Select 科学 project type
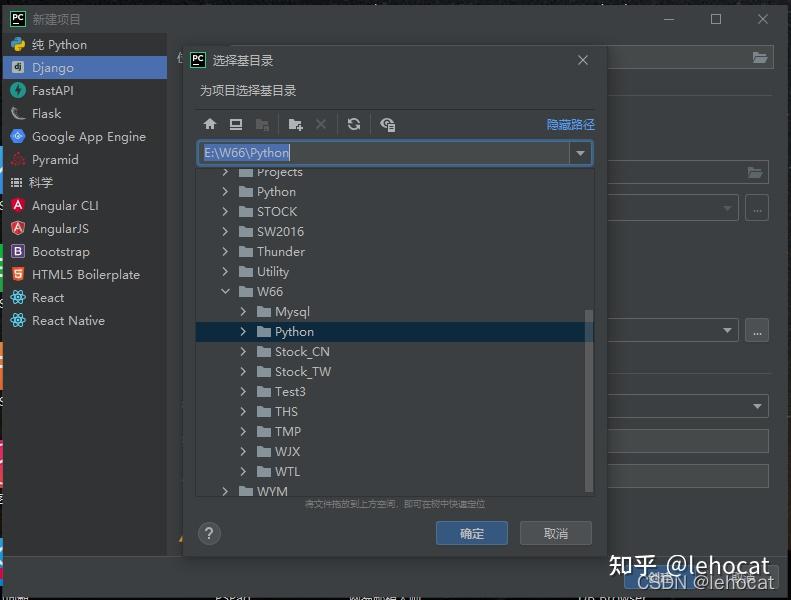Screen dimensions: 791x600 tap(85, 182)
